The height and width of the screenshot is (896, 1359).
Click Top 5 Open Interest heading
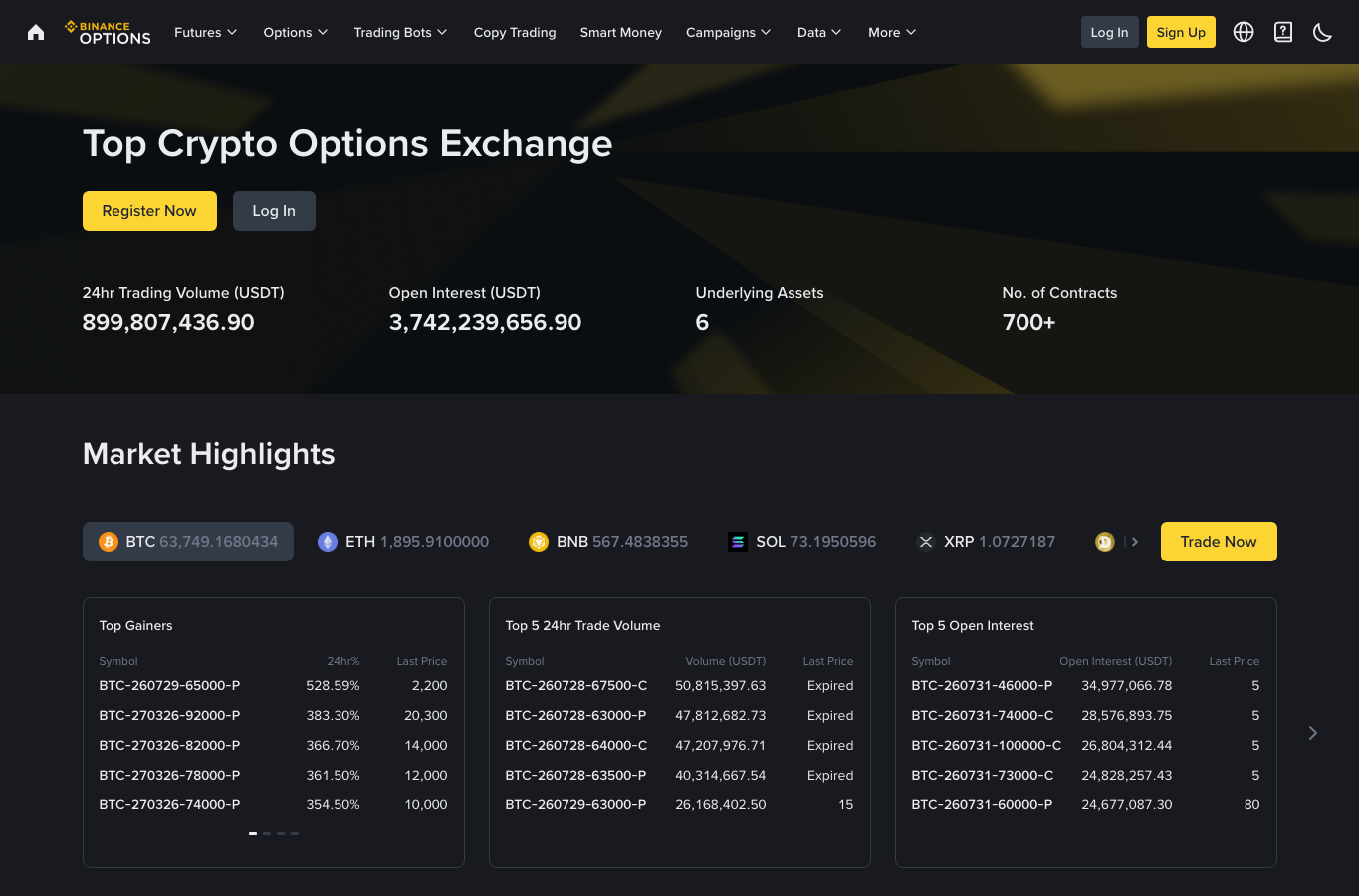(x=973, y=625)
